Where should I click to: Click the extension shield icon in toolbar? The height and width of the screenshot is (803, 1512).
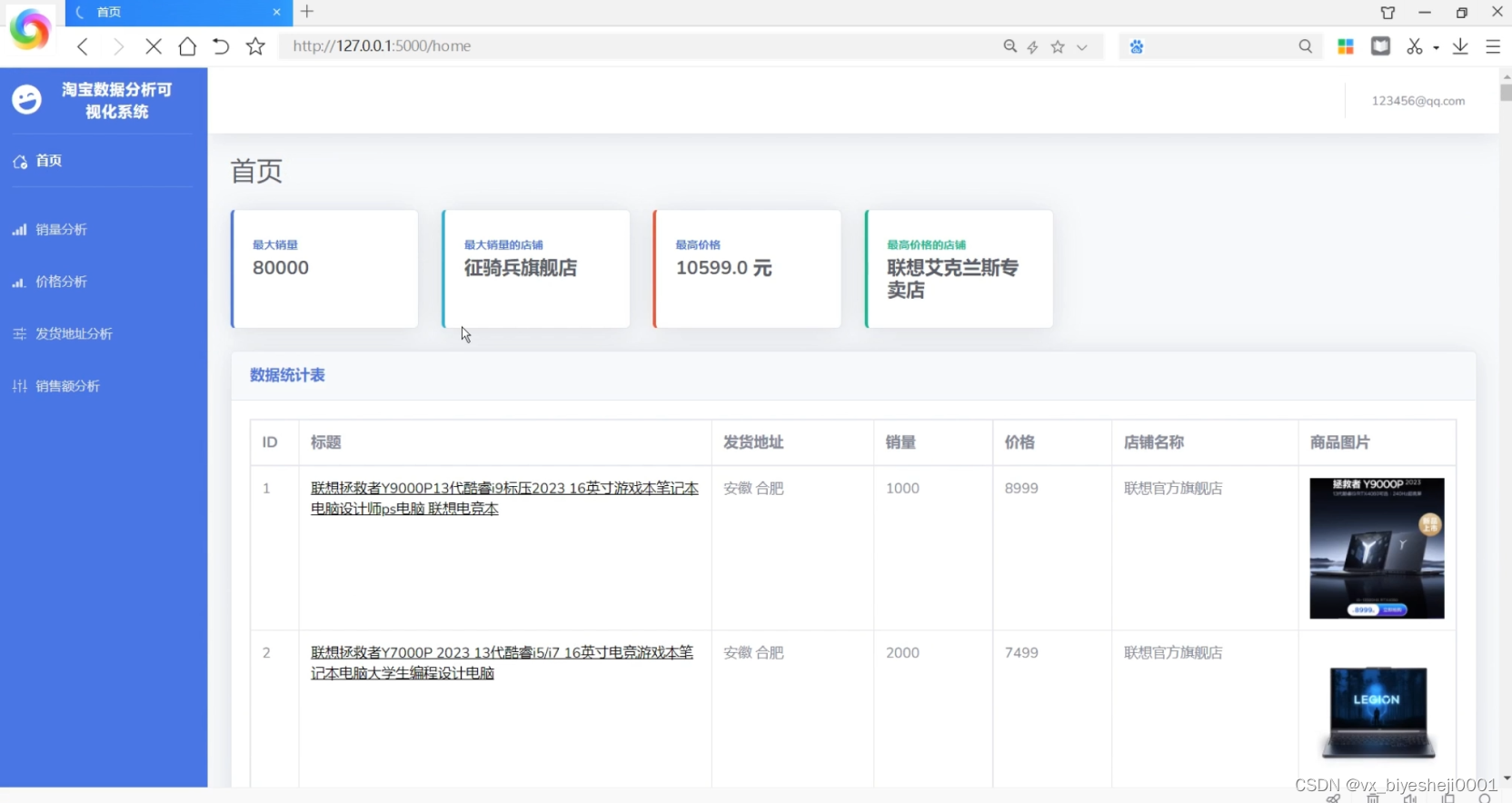(x=1380, y=45)
